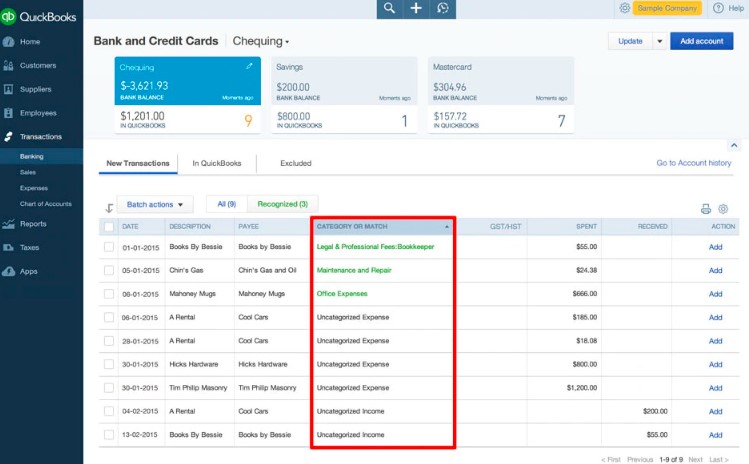The image size is (749, 464).
Task: Open Sales in sidebar
Action: tap(28, 172)
